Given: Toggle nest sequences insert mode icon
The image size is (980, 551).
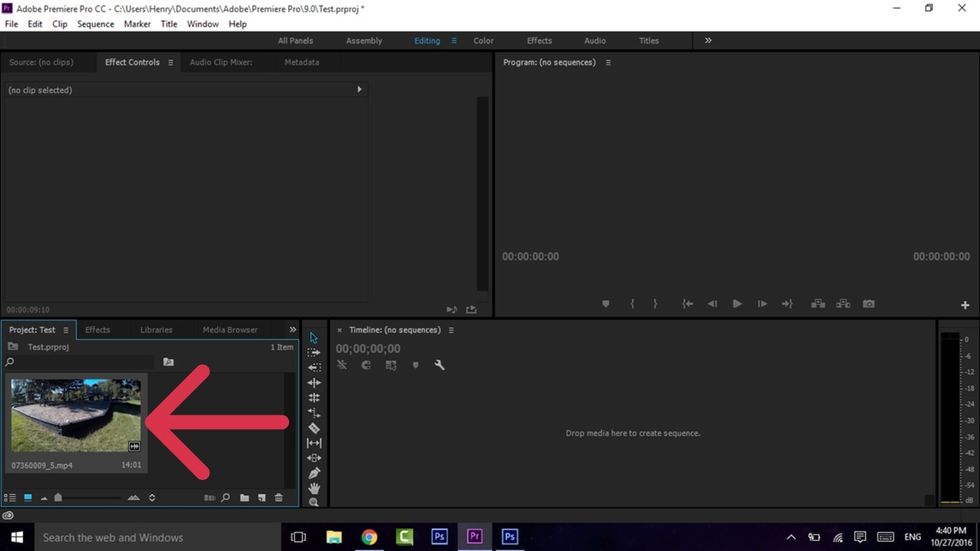Looking at the screenshot, I should pyautogui.click(x=342, y=365).
